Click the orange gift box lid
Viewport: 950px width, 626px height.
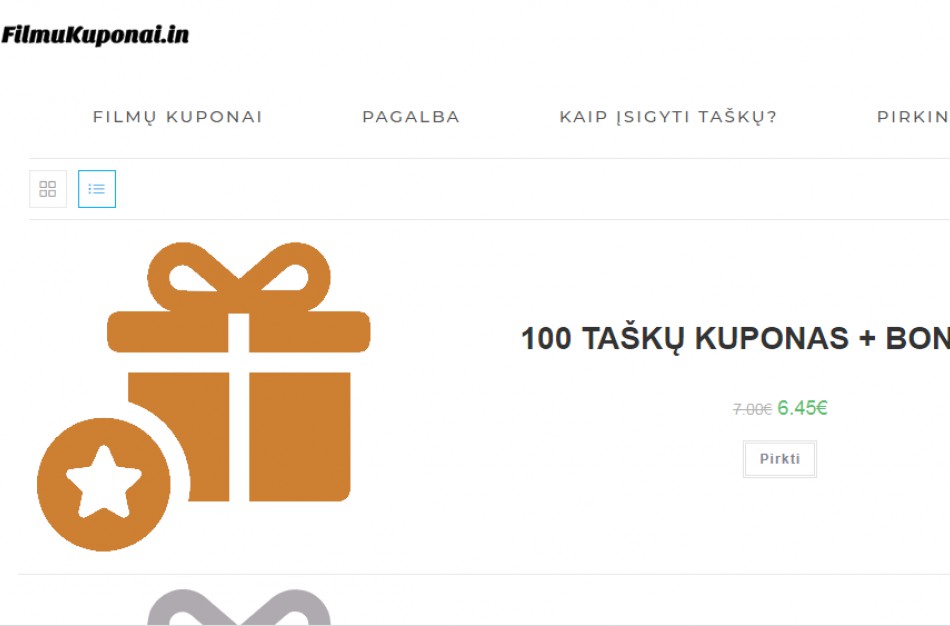pos(239,331)
